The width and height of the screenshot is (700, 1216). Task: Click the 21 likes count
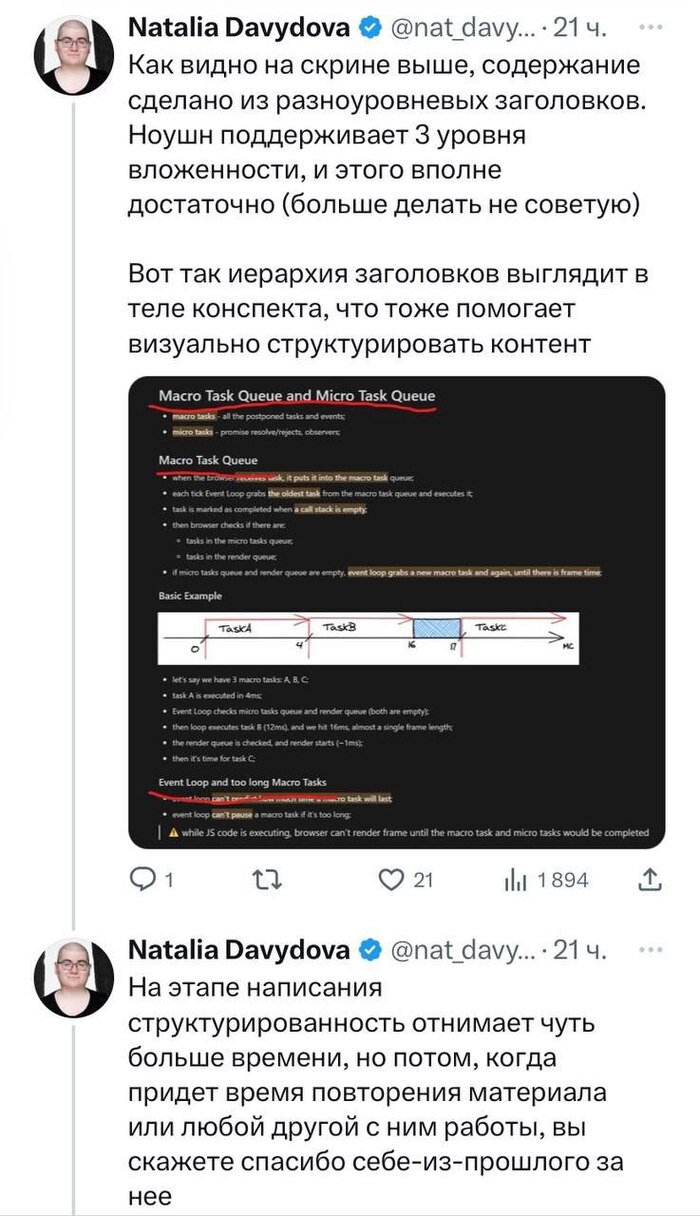(x=422, y=880)
